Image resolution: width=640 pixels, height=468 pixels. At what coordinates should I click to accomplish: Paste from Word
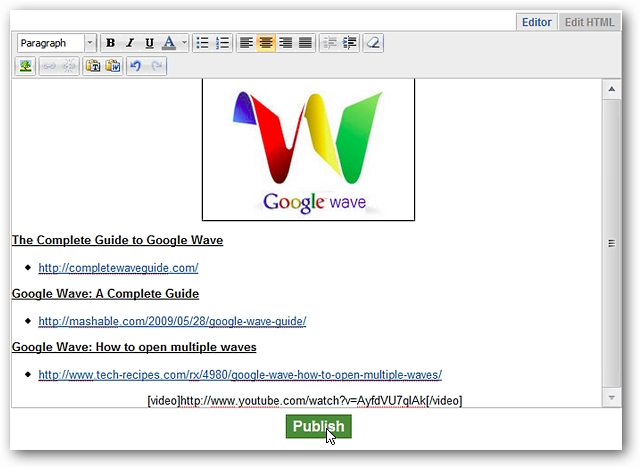113,66
